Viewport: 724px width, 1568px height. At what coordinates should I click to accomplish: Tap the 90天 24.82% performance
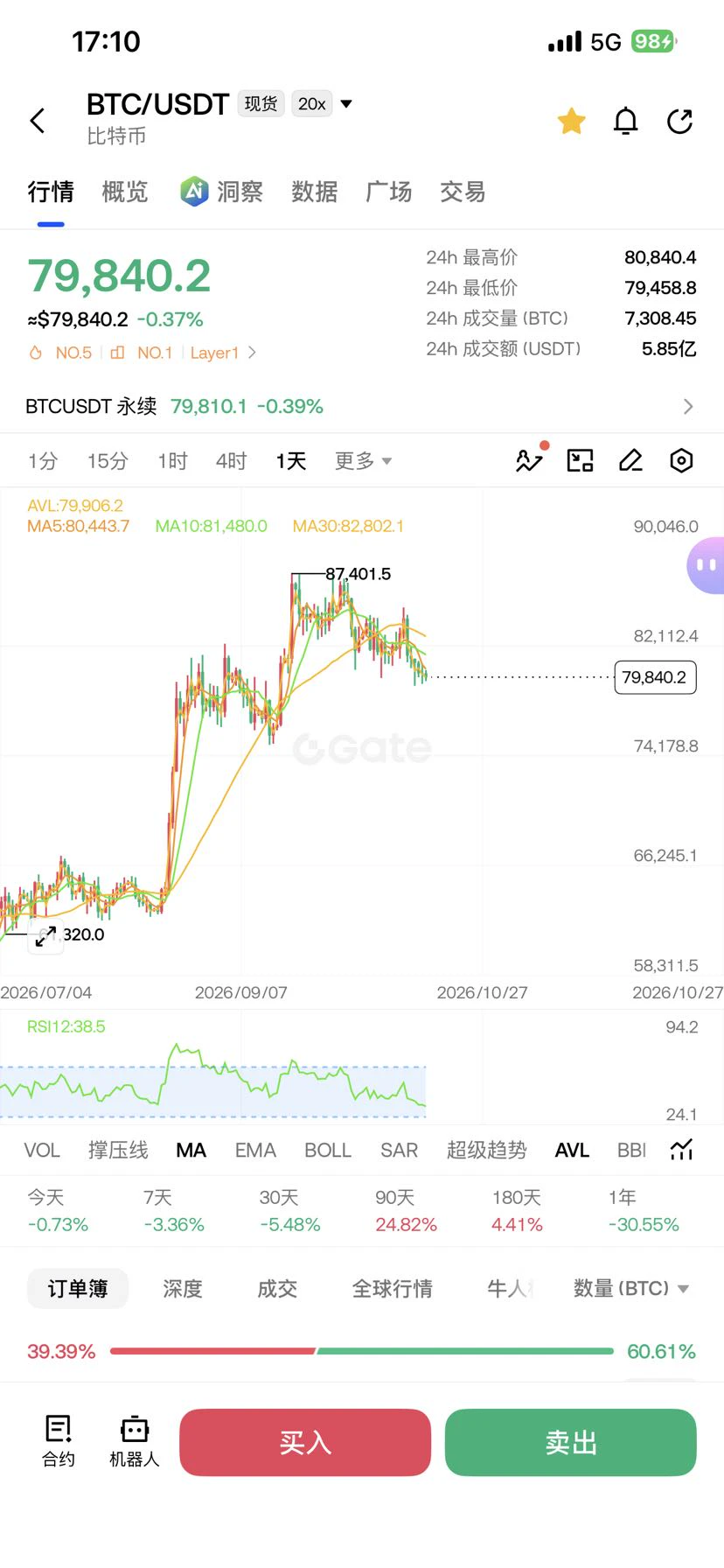click(x=407, y=1211)
